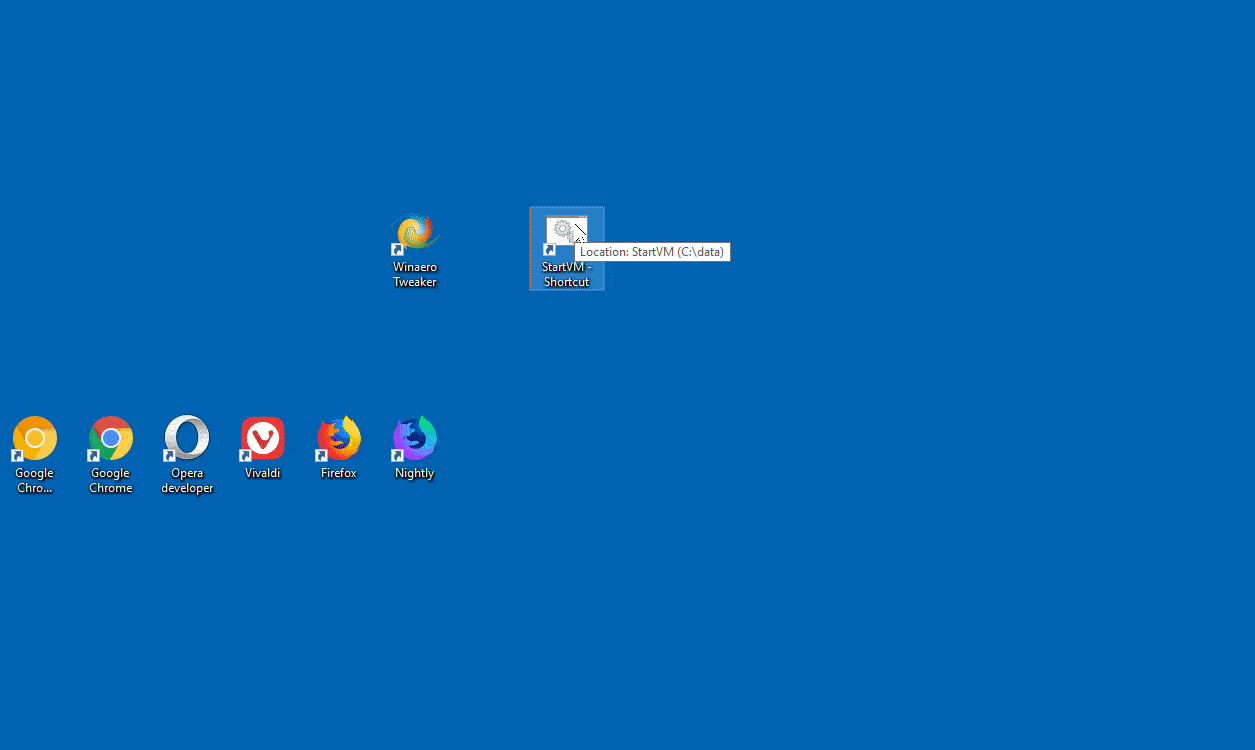Select the StartVM gear shortcut icon
This screenshot has width=1255, height=750.
pyautogui.click(x=566, y=235)
